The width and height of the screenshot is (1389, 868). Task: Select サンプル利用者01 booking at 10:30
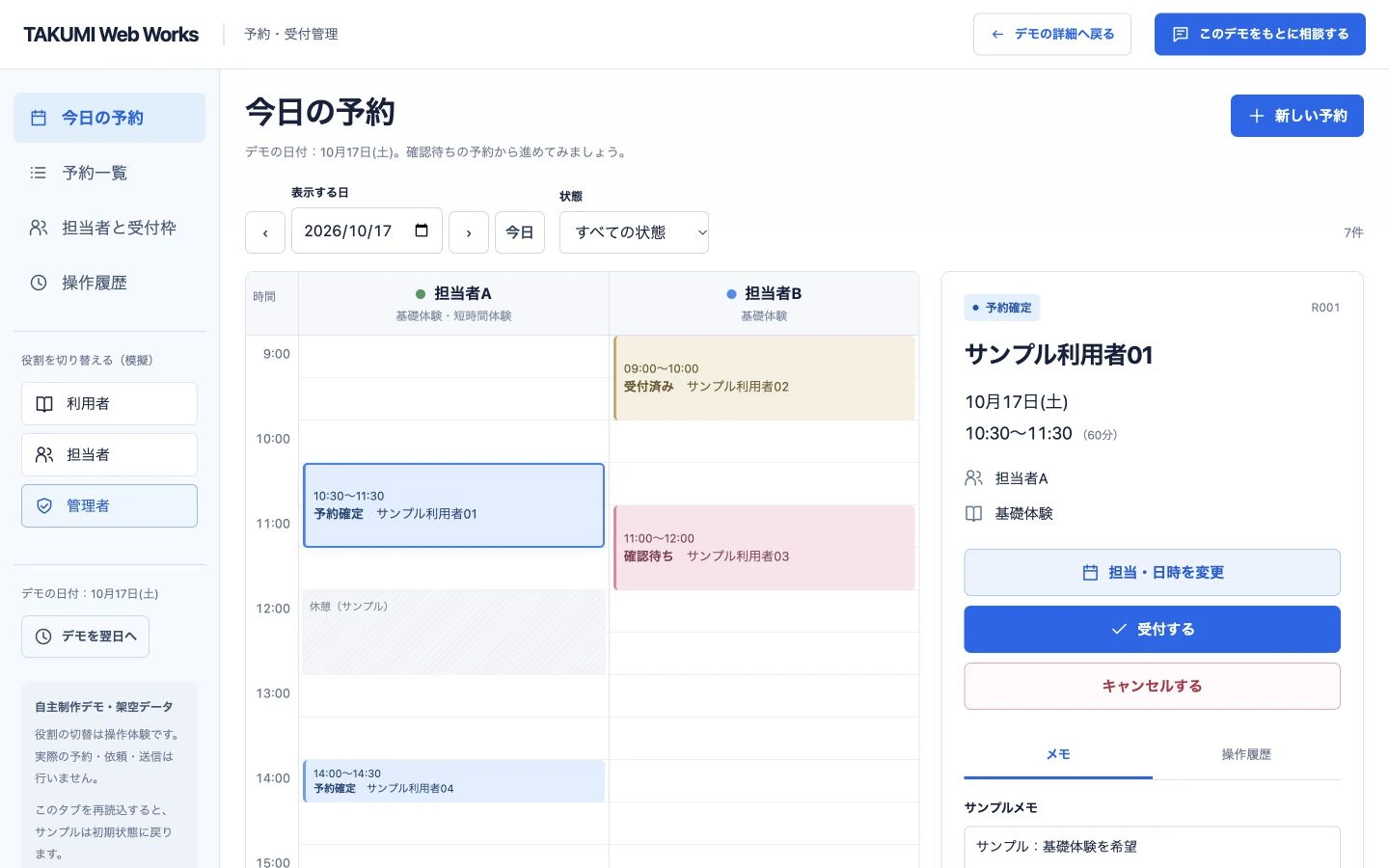pyautogui.click(x=453, y=505)
